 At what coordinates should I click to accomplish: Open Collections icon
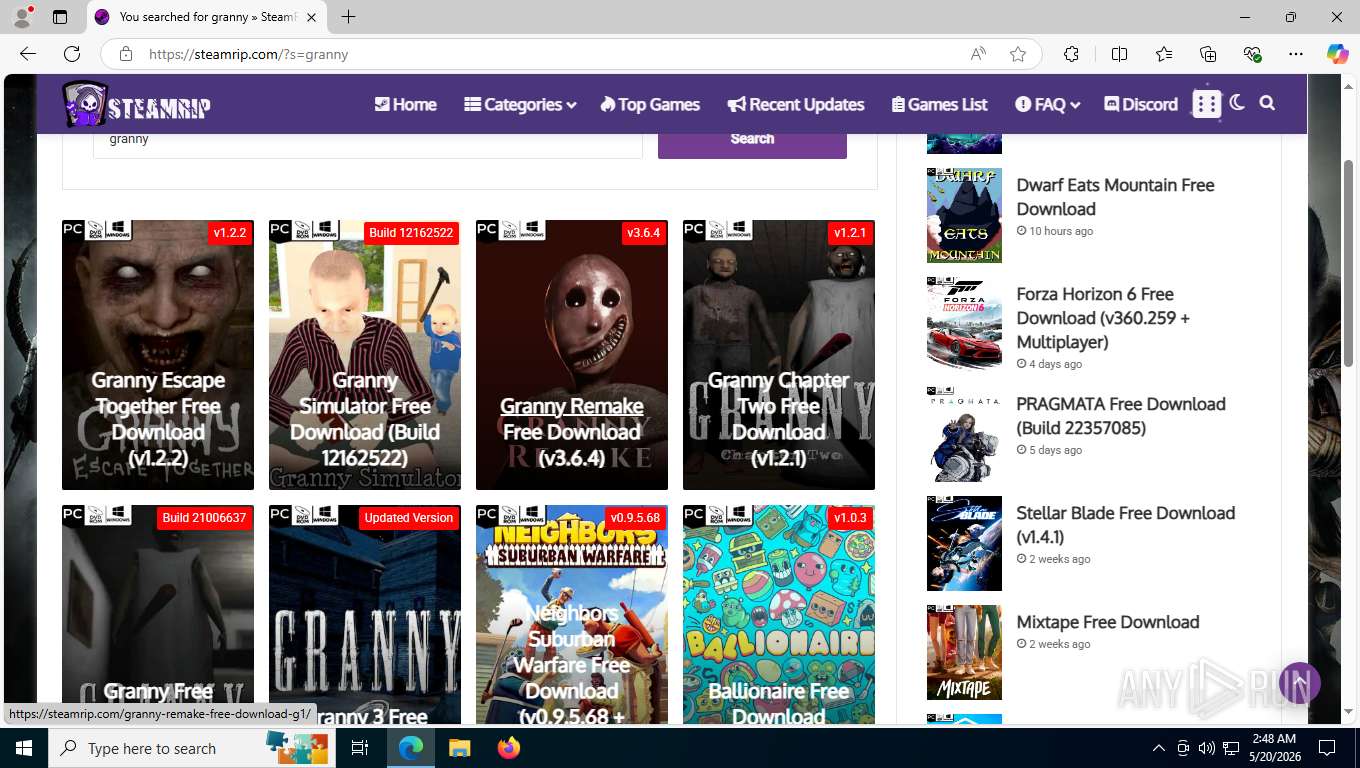[1208, 54]
